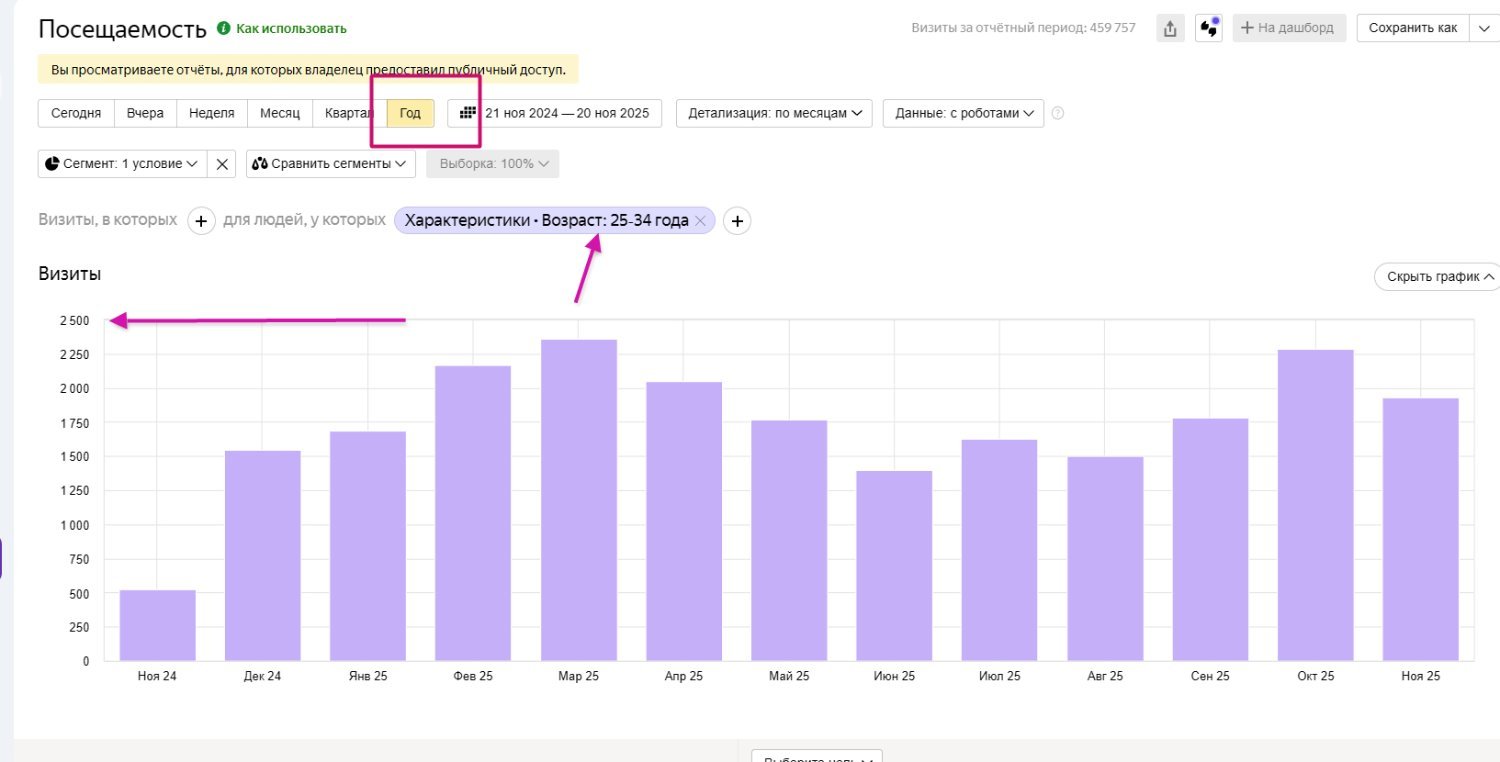Image resolution: width=1500 pixels, height=762 pixels.
Task: Click the calendar icon beside date range
Action: tap(467, 113)
